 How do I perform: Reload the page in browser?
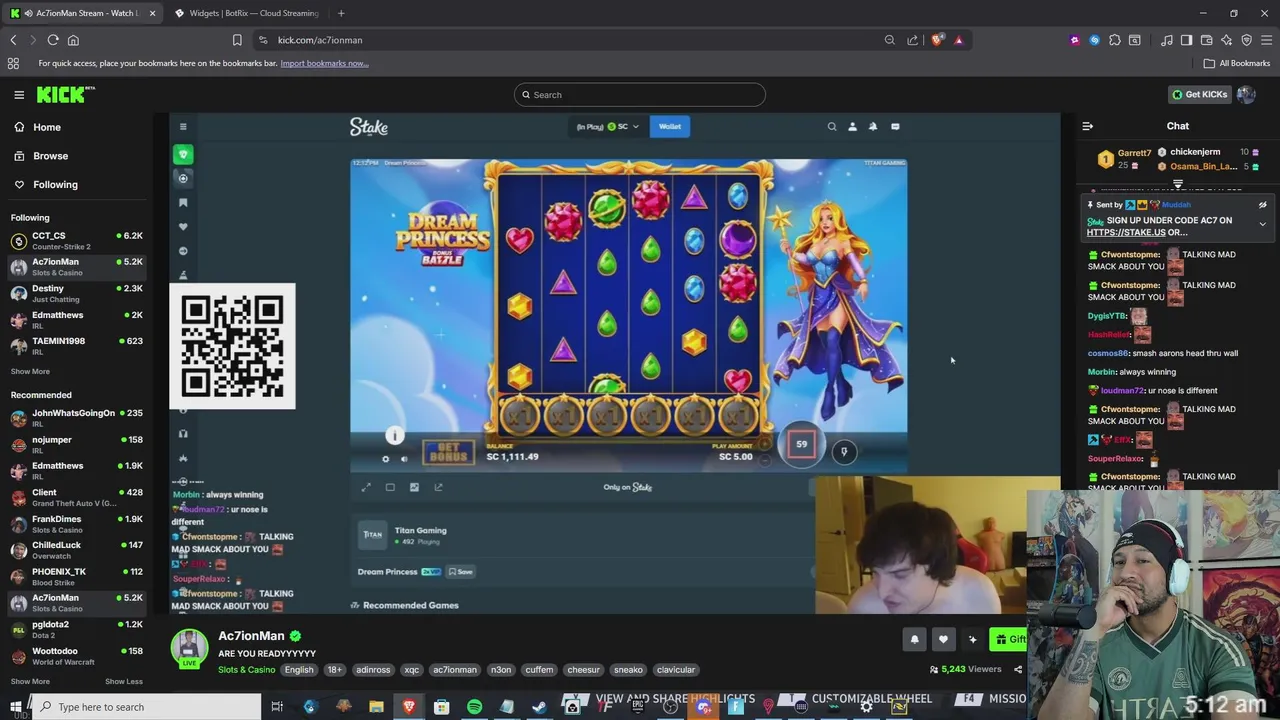pyautogui.click(x=53, y=40)
